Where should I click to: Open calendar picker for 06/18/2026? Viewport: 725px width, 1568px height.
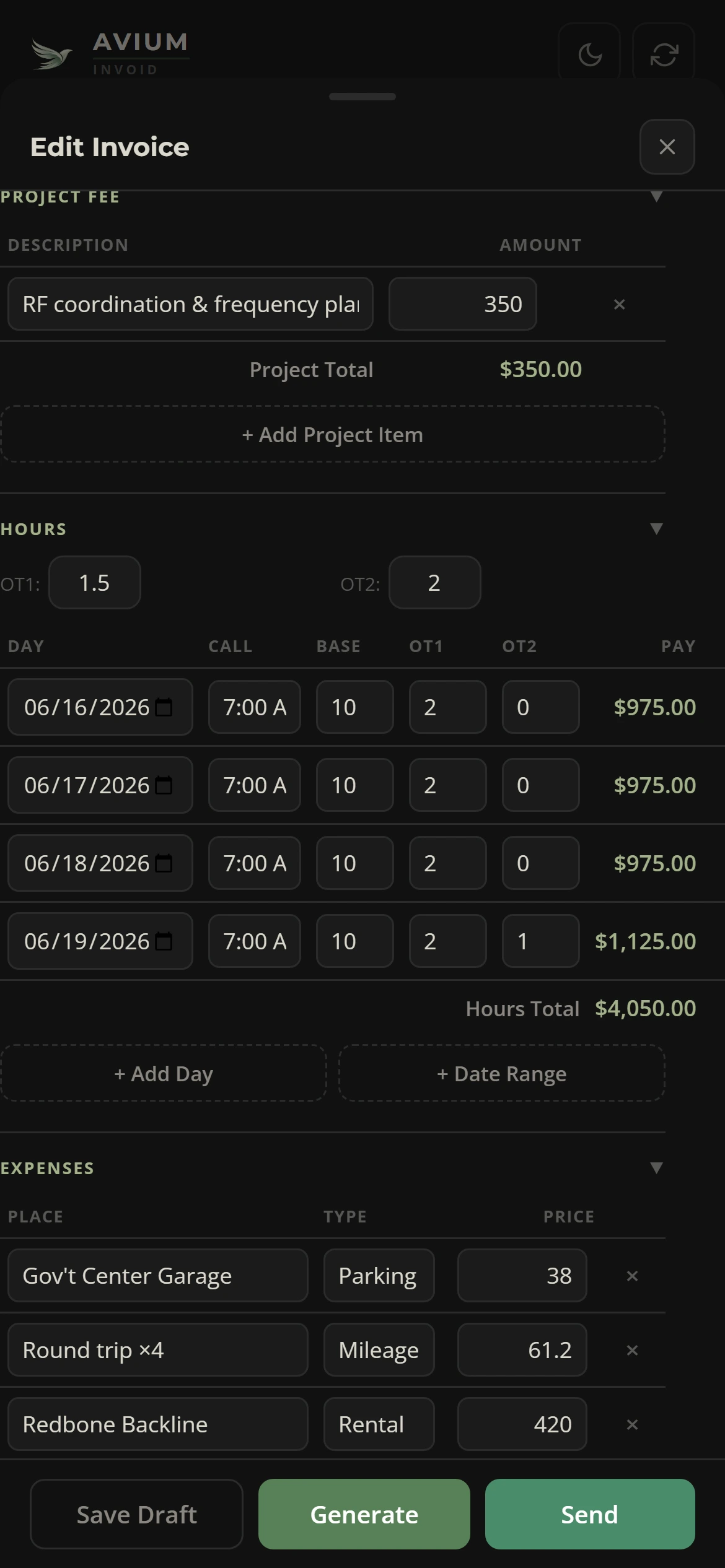click(x=164, y=863)
